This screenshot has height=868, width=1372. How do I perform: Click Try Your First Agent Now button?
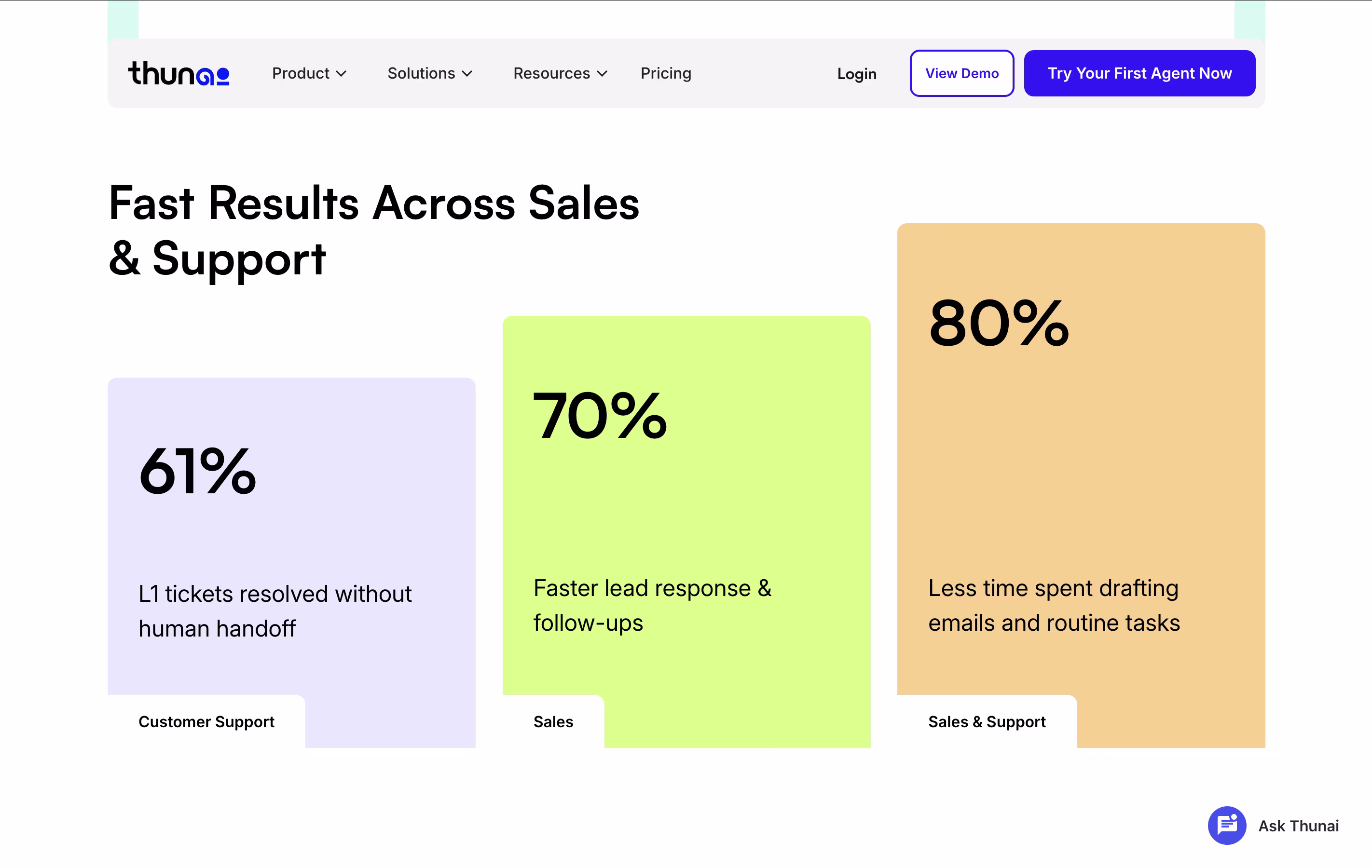(1139, 73)
